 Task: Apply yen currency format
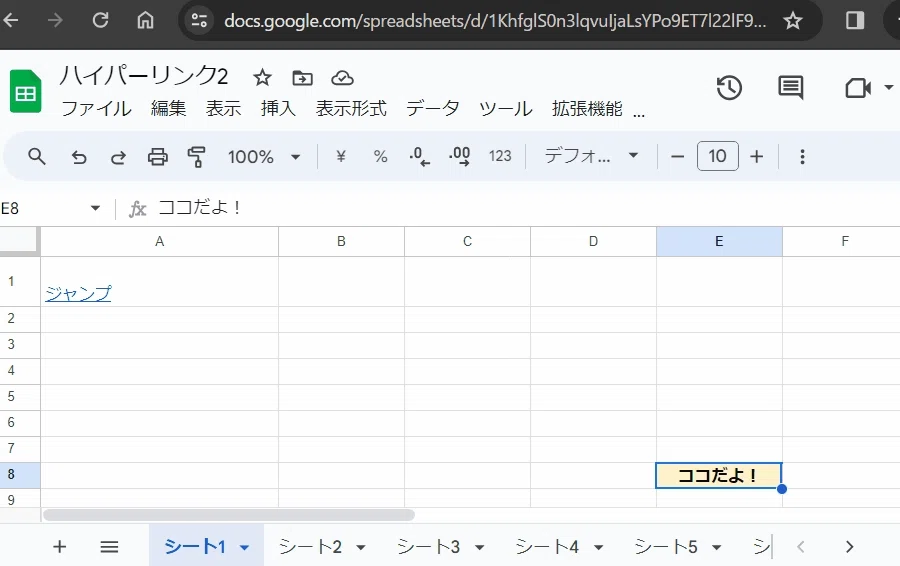(x=341, y=156)
